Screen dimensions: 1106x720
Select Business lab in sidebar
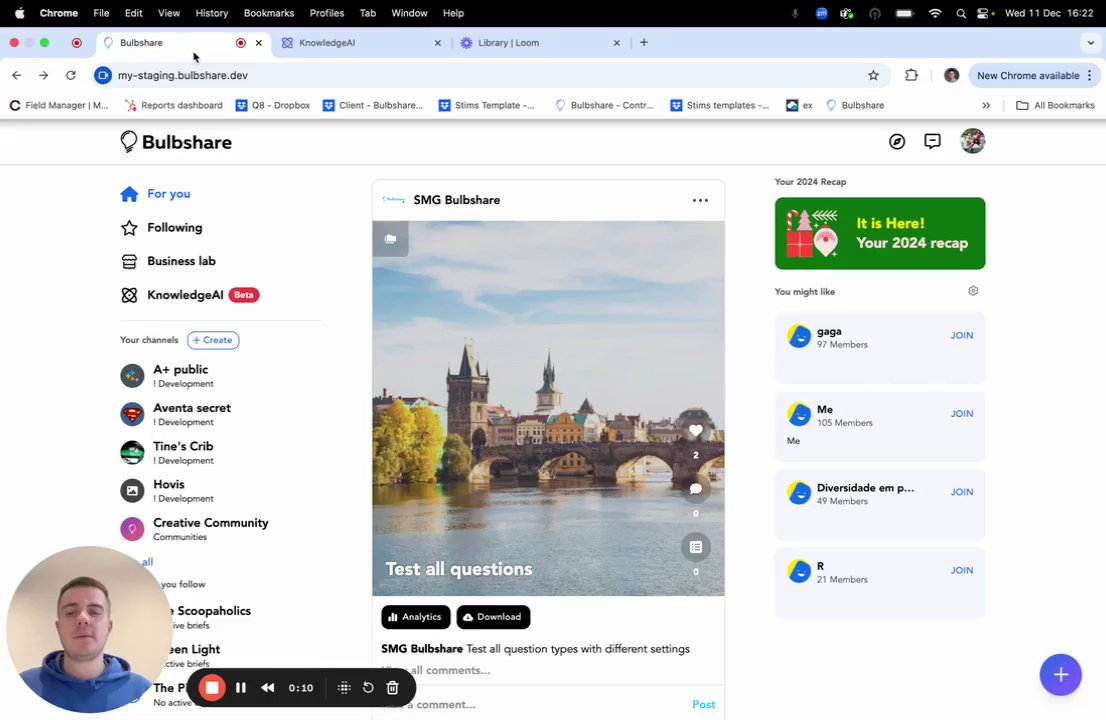click(x=181, y=261)
